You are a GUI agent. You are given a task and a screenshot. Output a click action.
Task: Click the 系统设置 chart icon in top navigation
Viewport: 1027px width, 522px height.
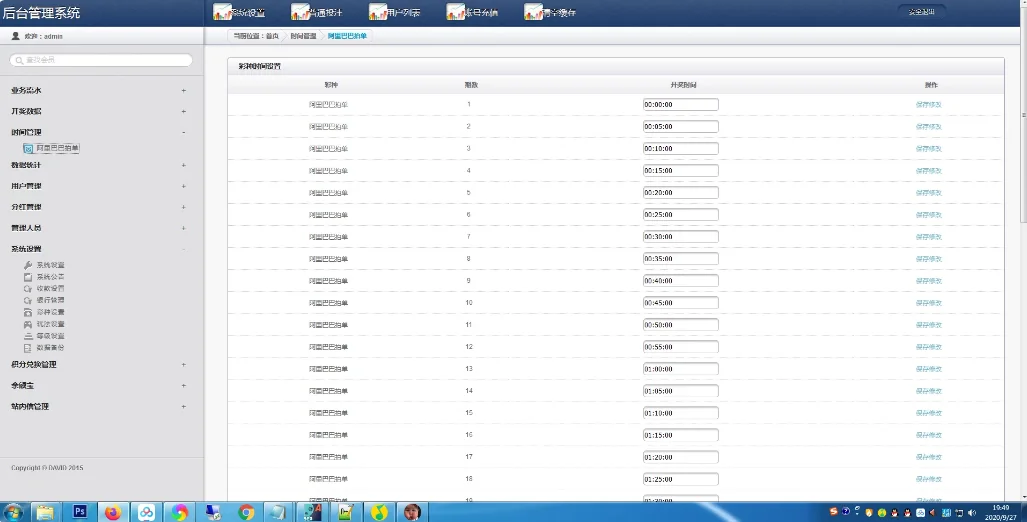[x=223, y=12]
